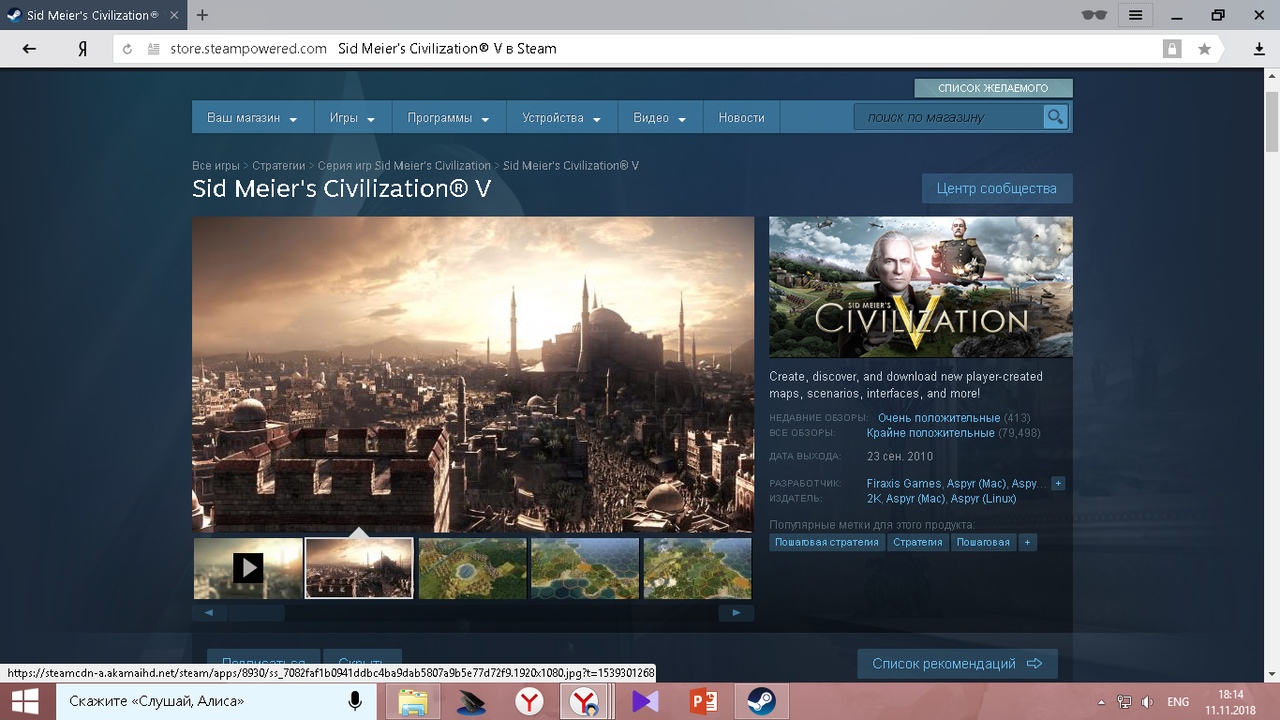Expand the developer list plus button
Image resolution: width=1280 pixels, height=720 pixels.
click(x=1058, y=484)
